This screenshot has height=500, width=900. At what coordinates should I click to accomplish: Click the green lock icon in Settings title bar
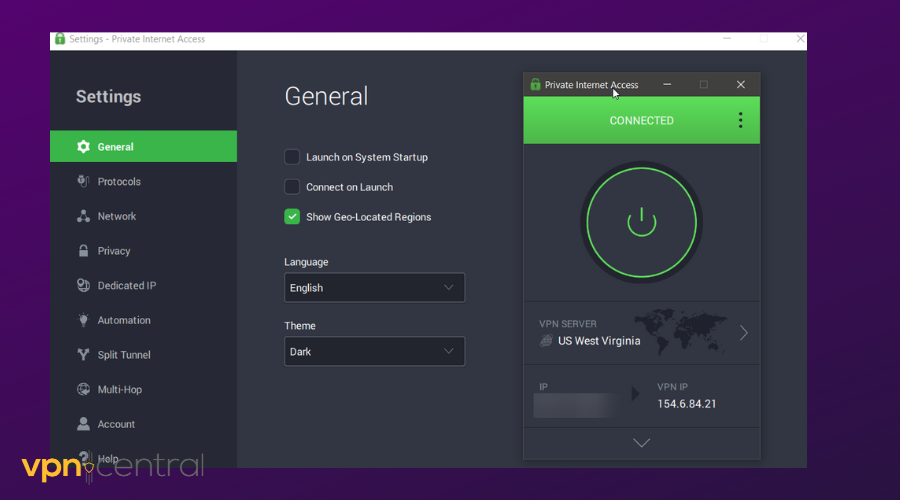click(60, 38)
